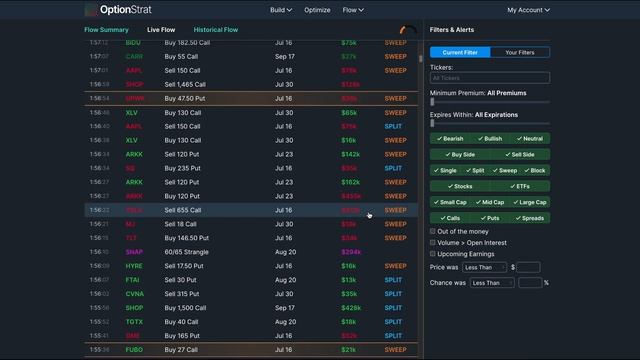Open the Build dropdown menu

point(281,10)
